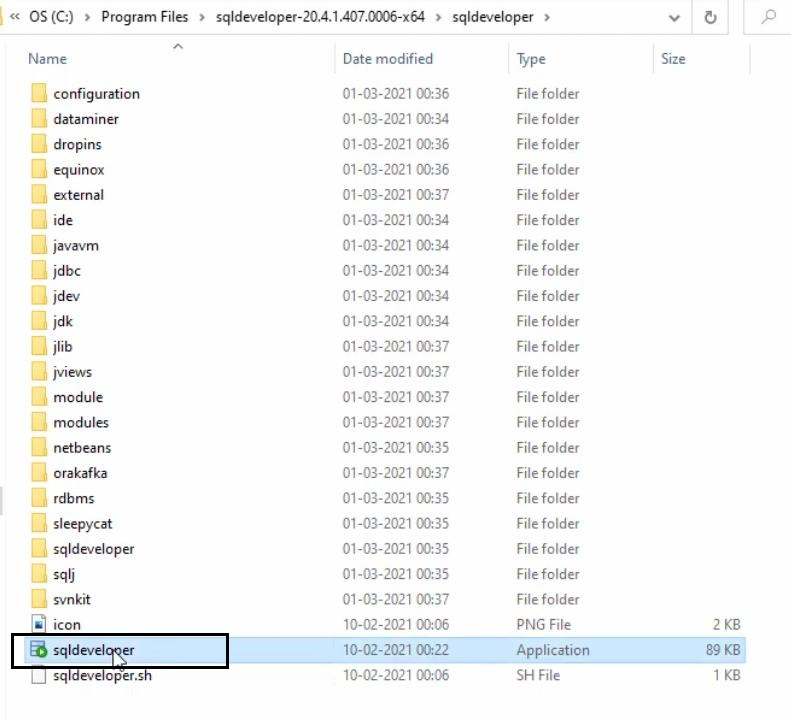This screenshot has width=791, height=720.
Task: Select the sqldeveloper.sh file name
Action: 102,676
